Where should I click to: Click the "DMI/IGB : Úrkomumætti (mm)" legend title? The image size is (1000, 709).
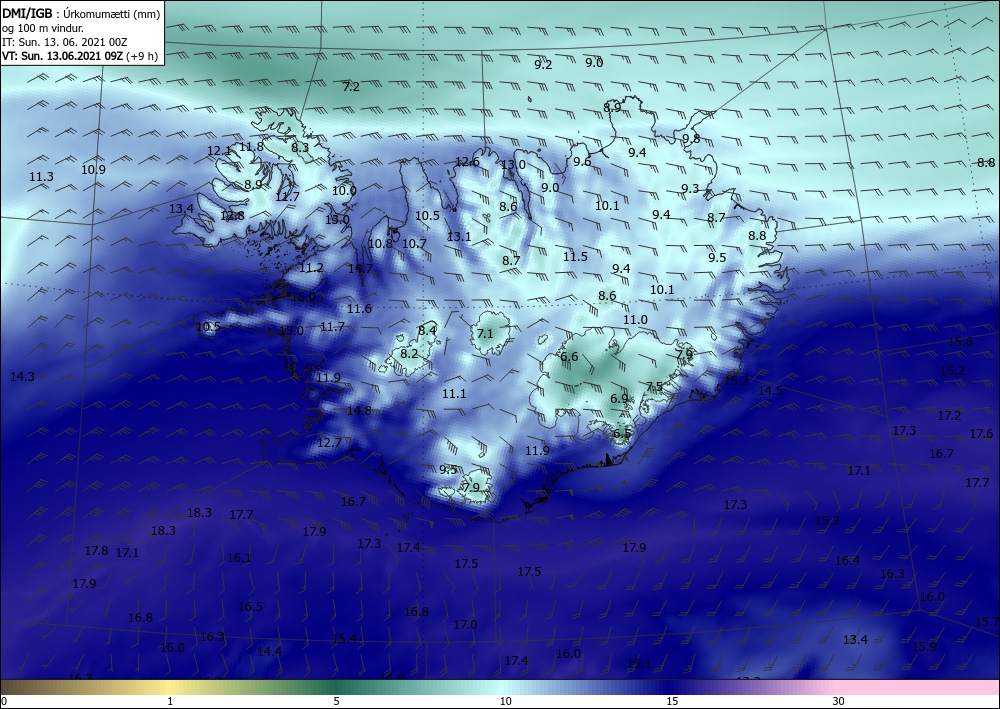pos(81,14)
